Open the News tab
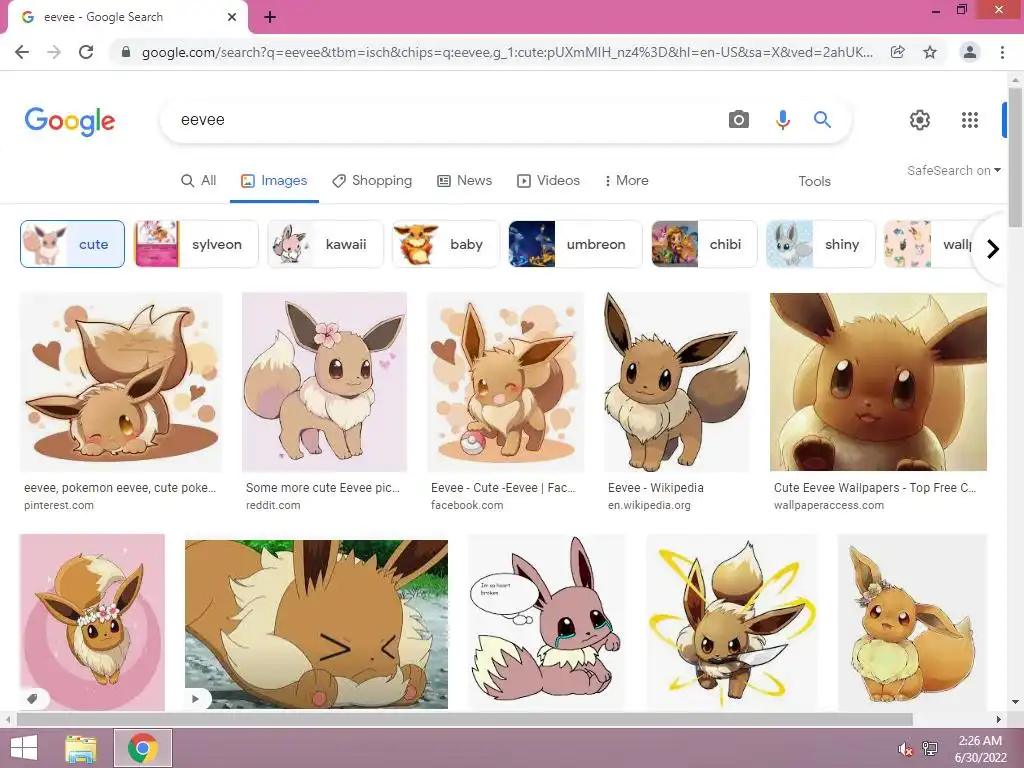 (464, 180)
